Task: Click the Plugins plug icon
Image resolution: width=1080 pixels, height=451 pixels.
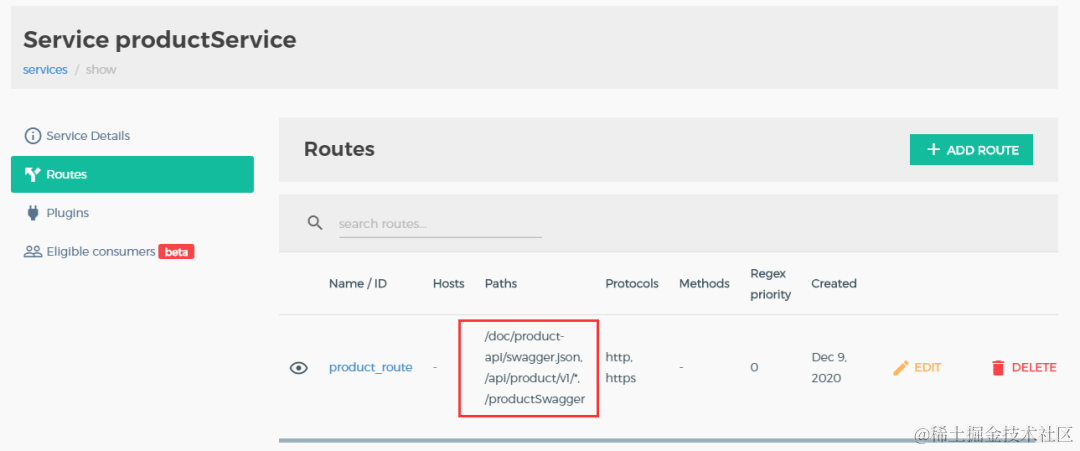Action: click(32, 213)
